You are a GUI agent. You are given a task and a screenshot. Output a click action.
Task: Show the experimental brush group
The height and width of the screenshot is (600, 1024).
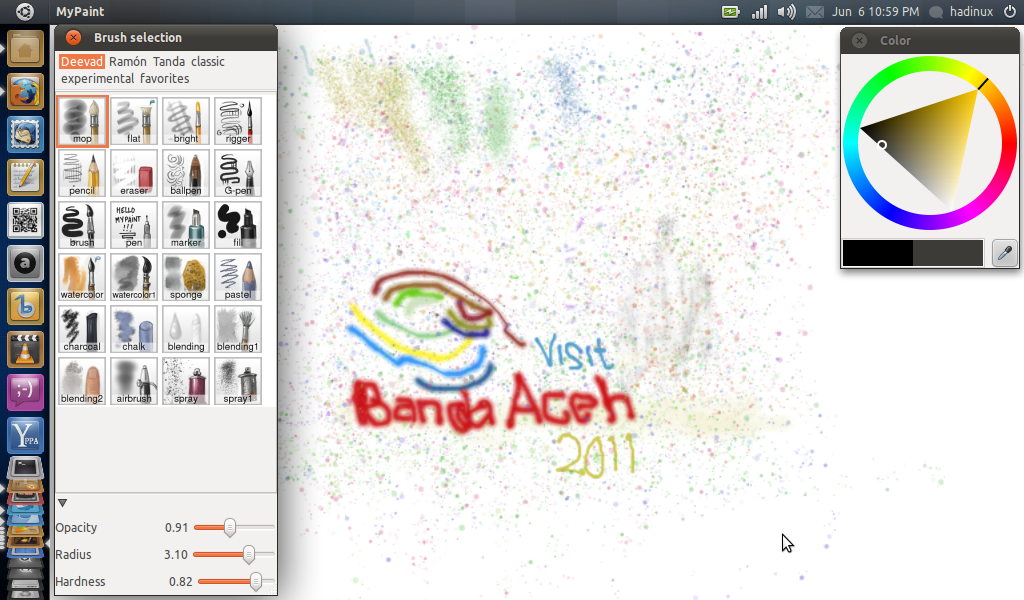(x=97, y=78)
